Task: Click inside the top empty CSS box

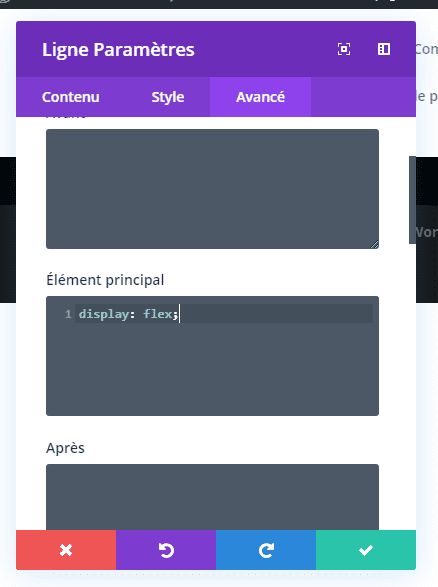Action: 212,189
